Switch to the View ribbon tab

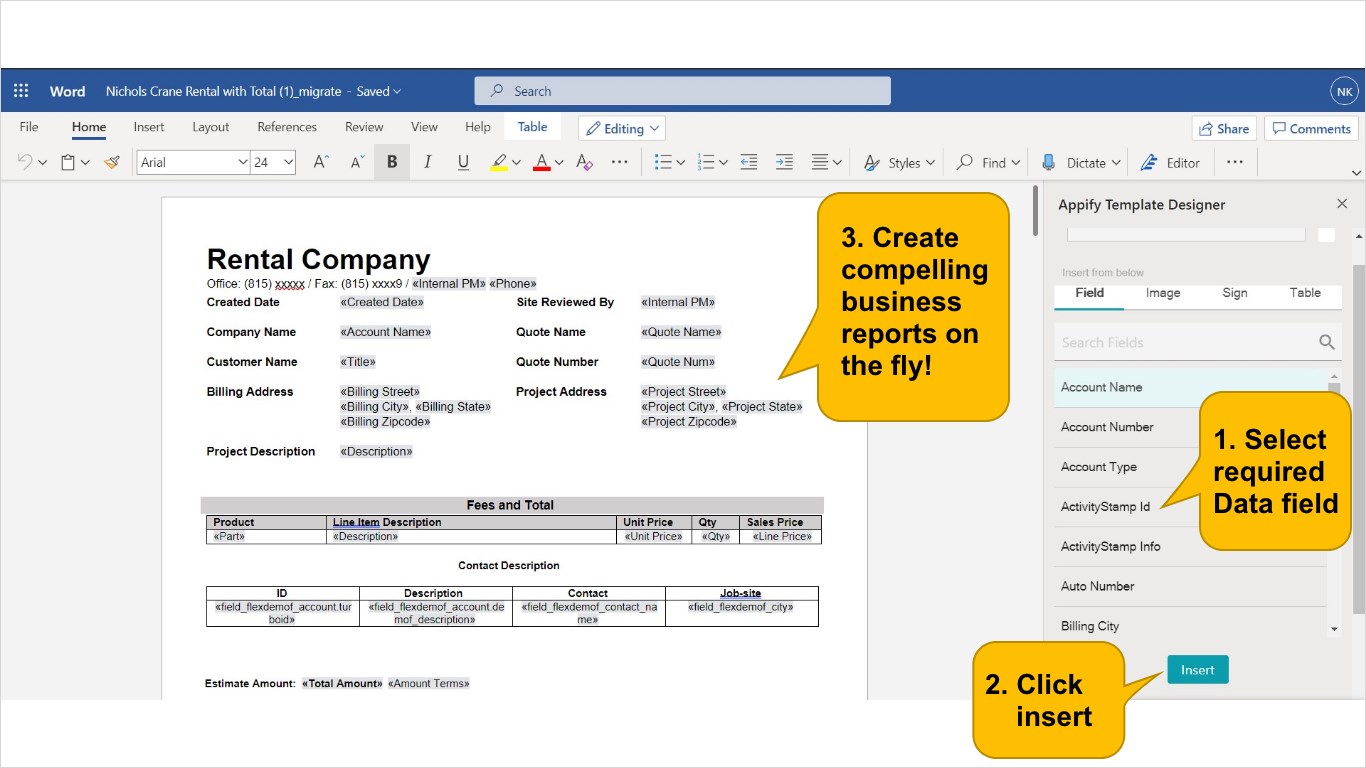[424, 127]
